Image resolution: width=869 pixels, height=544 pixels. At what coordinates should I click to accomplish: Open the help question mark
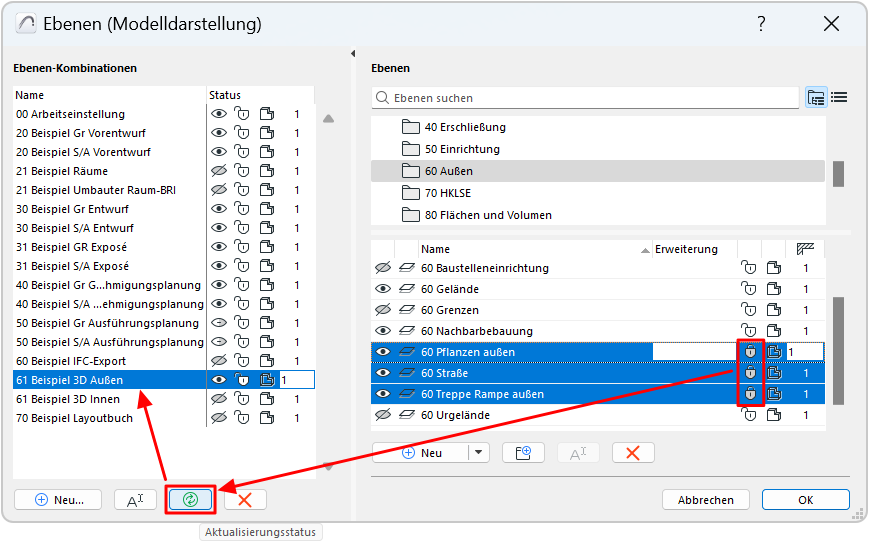click(761, 24)
